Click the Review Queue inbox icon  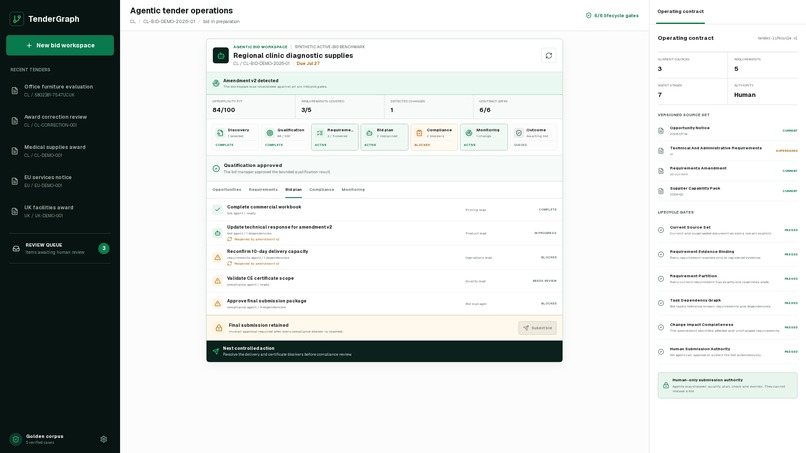click(16, 248)
